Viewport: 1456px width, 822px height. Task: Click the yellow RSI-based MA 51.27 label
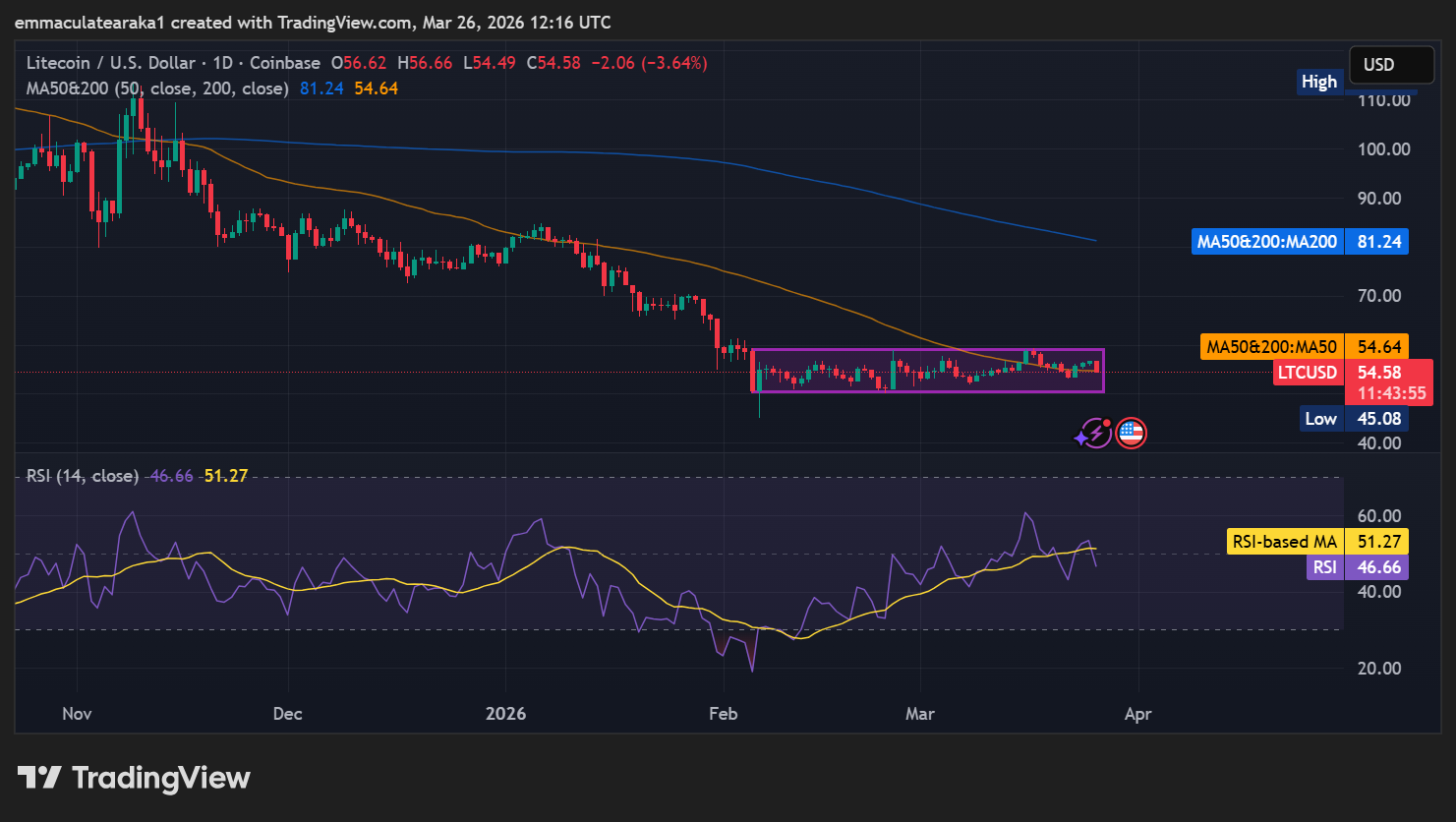[x=1315, y=541]
